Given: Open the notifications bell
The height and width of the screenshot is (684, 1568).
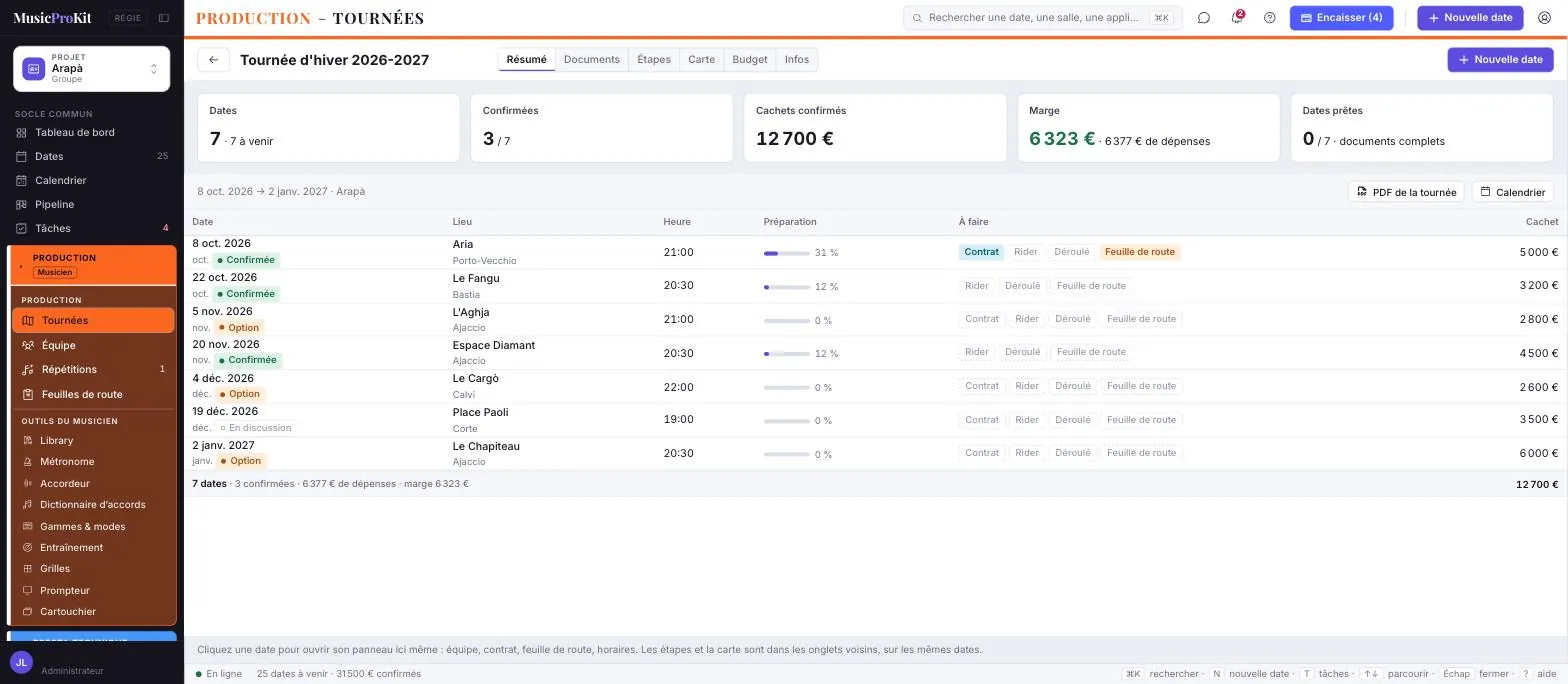Looking at the screenshot, I should point(1237,18).
